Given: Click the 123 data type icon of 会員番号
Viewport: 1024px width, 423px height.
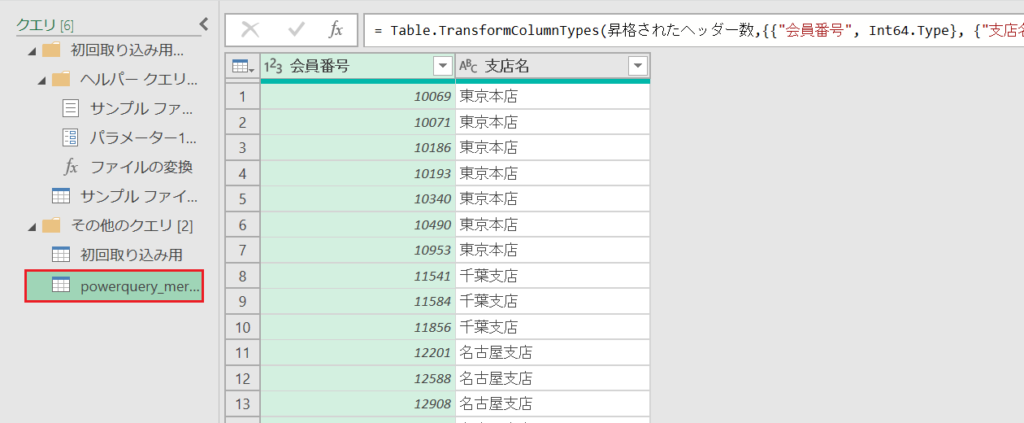Looking at the screenshot, I should click(274, 65).
